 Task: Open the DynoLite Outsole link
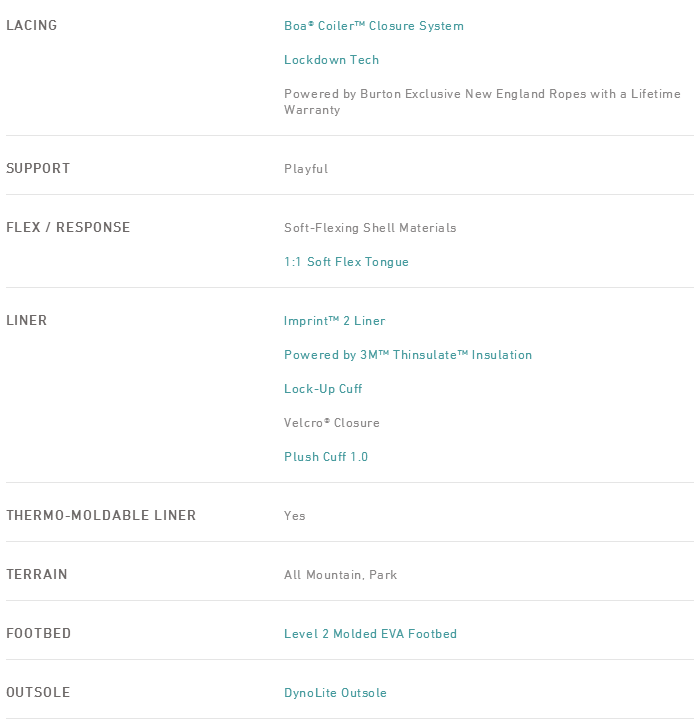click(x=335, y=693)
